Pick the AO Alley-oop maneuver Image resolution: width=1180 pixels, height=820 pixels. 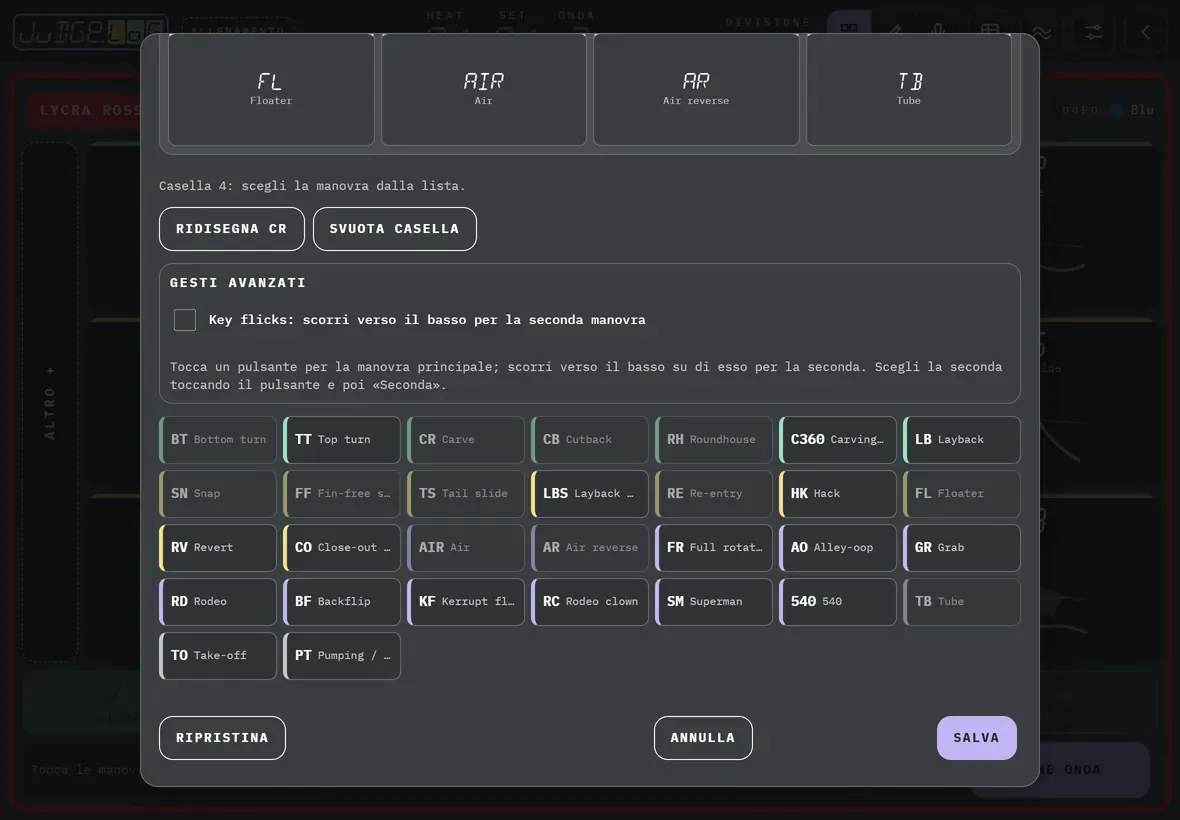(x=838, y=548)
